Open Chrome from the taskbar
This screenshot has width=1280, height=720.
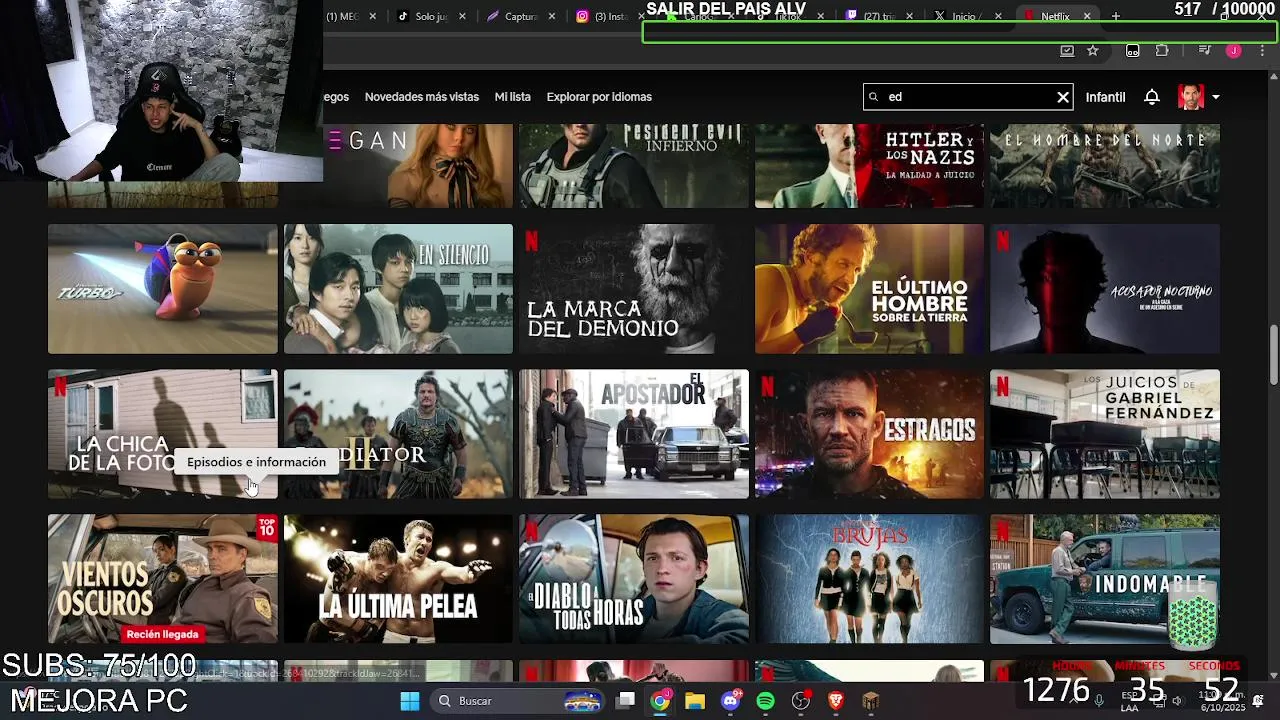pyautogui.click(x=661, y=701)
